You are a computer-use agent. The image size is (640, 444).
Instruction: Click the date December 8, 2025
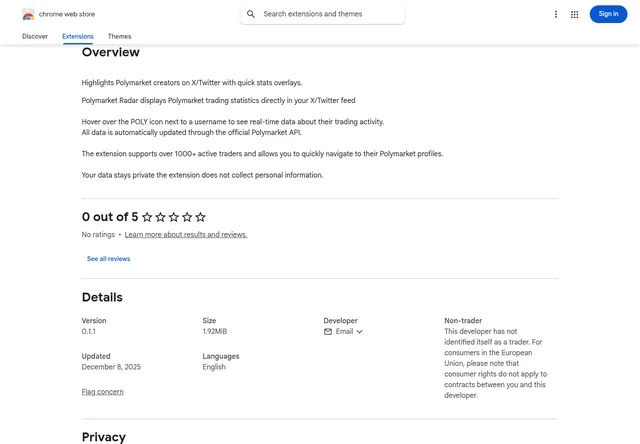(111, 367)
